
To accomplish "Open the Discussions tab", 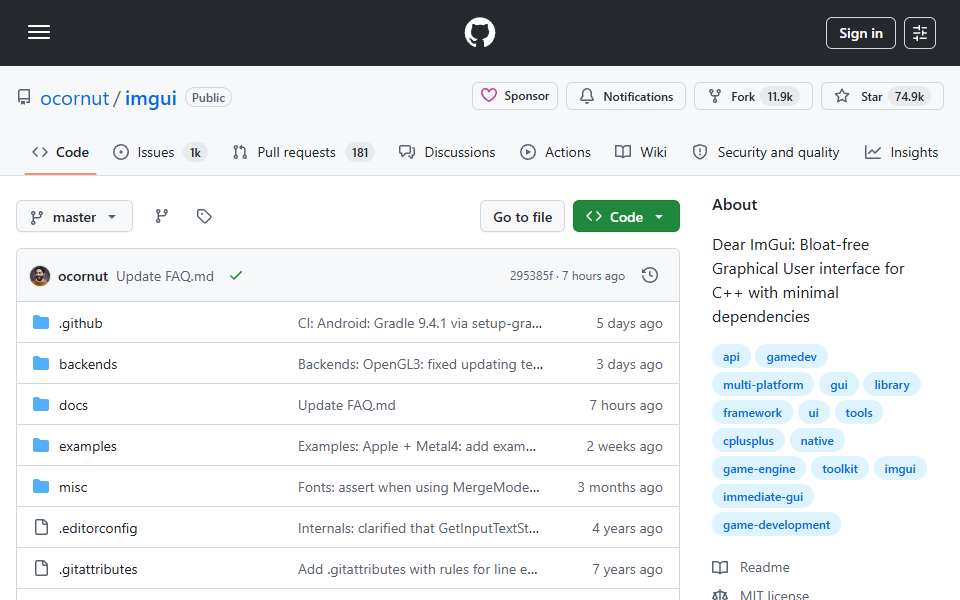I will pos(447,152).
